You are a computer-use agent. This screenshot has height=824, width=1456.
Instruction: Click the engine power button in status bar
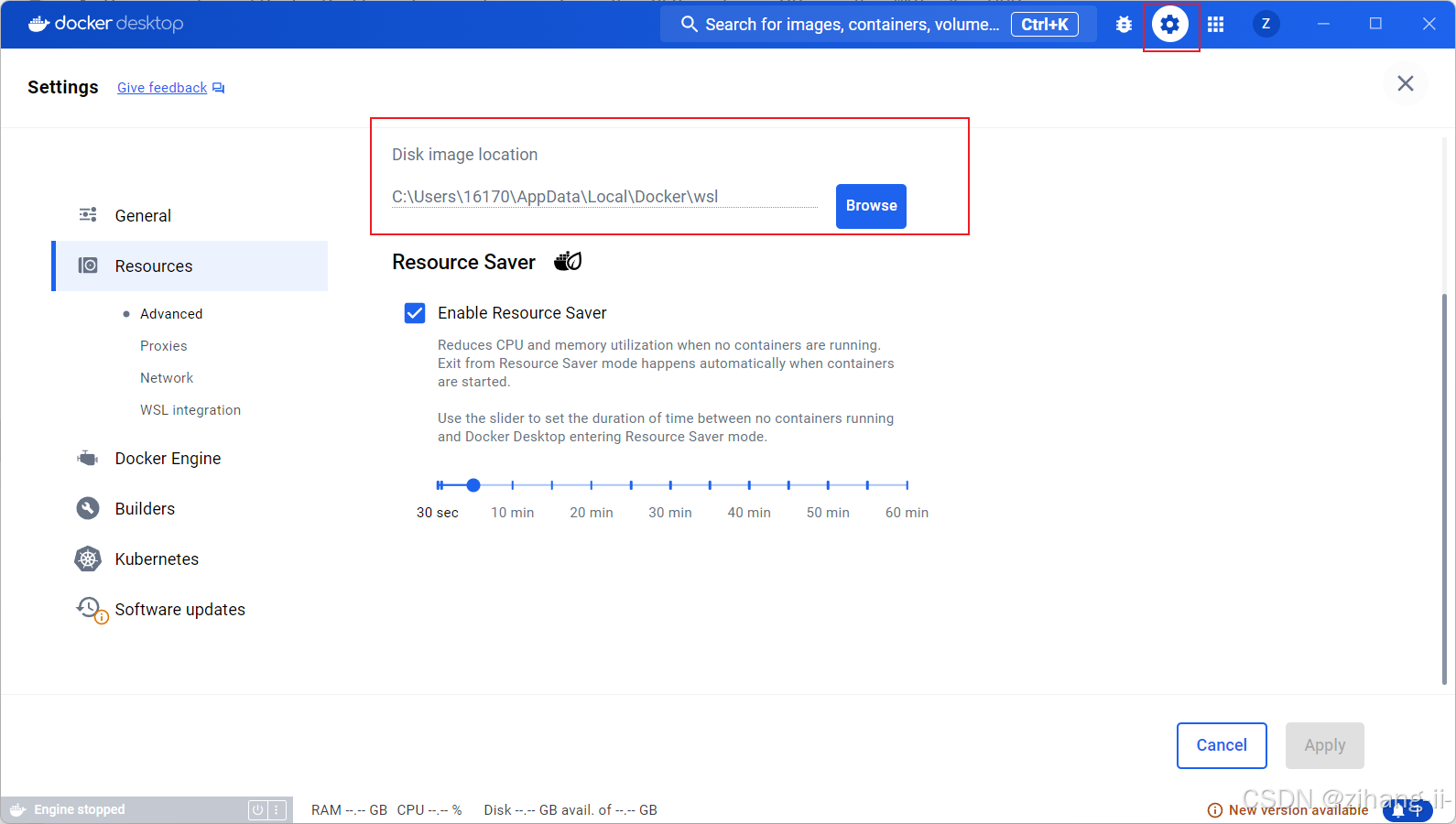tap(257, 810)
